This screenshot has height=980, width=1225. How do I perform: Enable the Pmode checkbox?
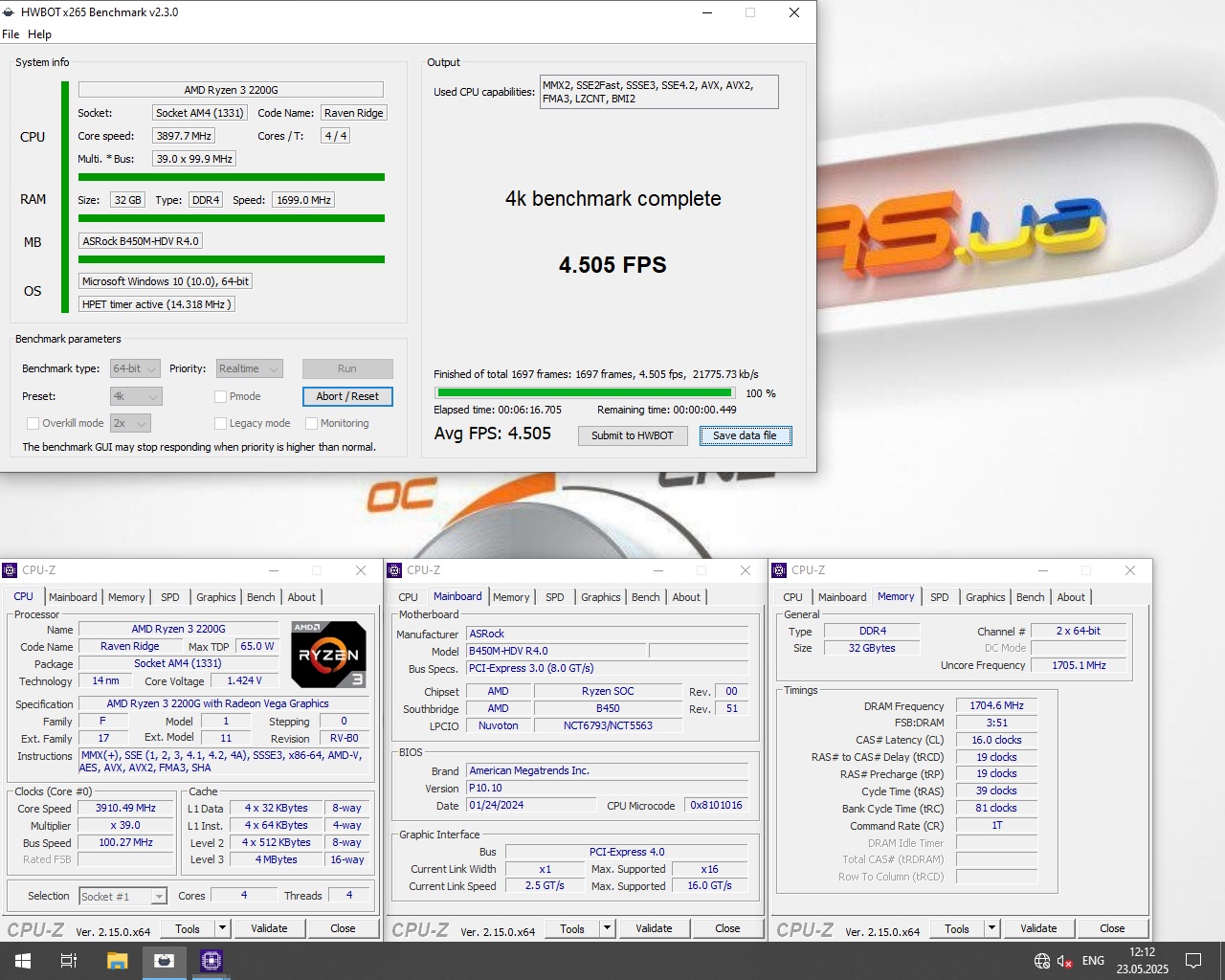pos(220,396)
